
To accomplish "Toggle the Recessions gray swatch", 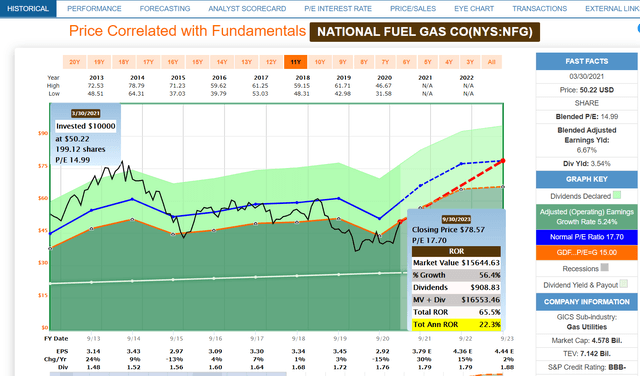I will [x=605, y=267].
